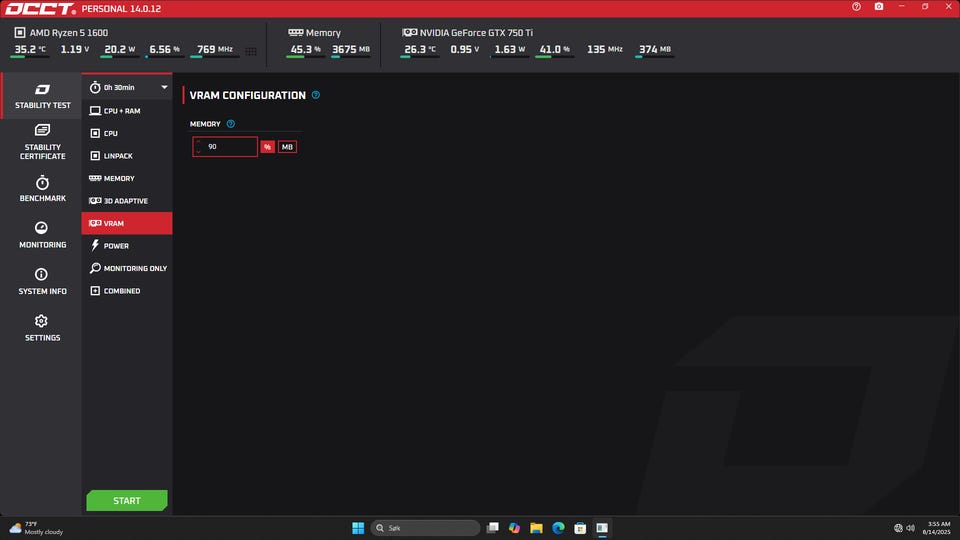This screenshot has height=540, width=960.
Task: Click the help icon in title bar
Action: click(856, 7)
